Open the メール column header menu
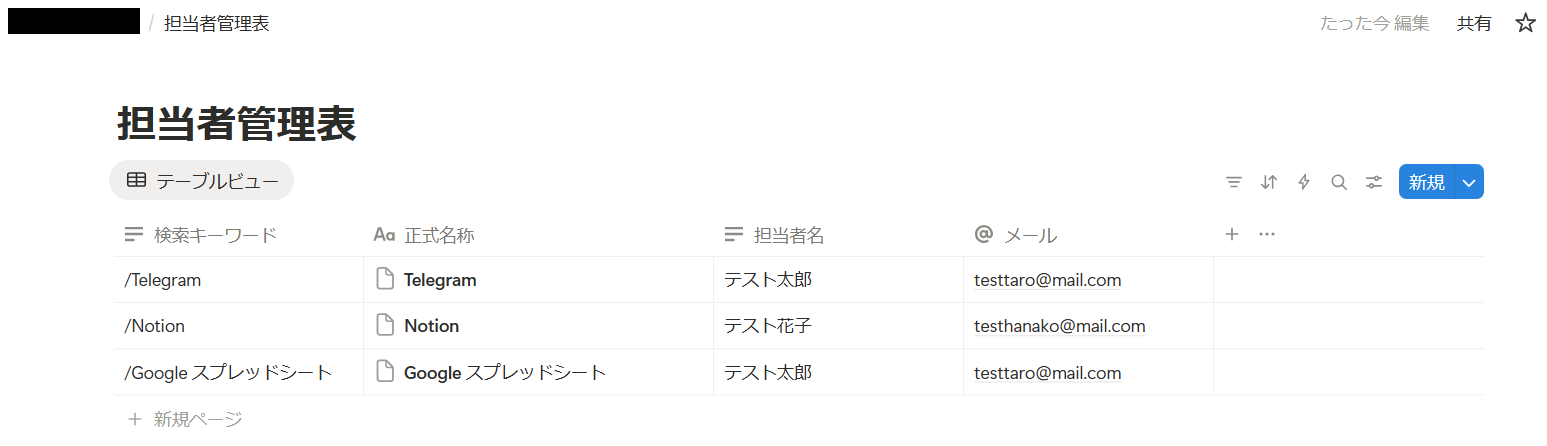 tap(1088, 235)
